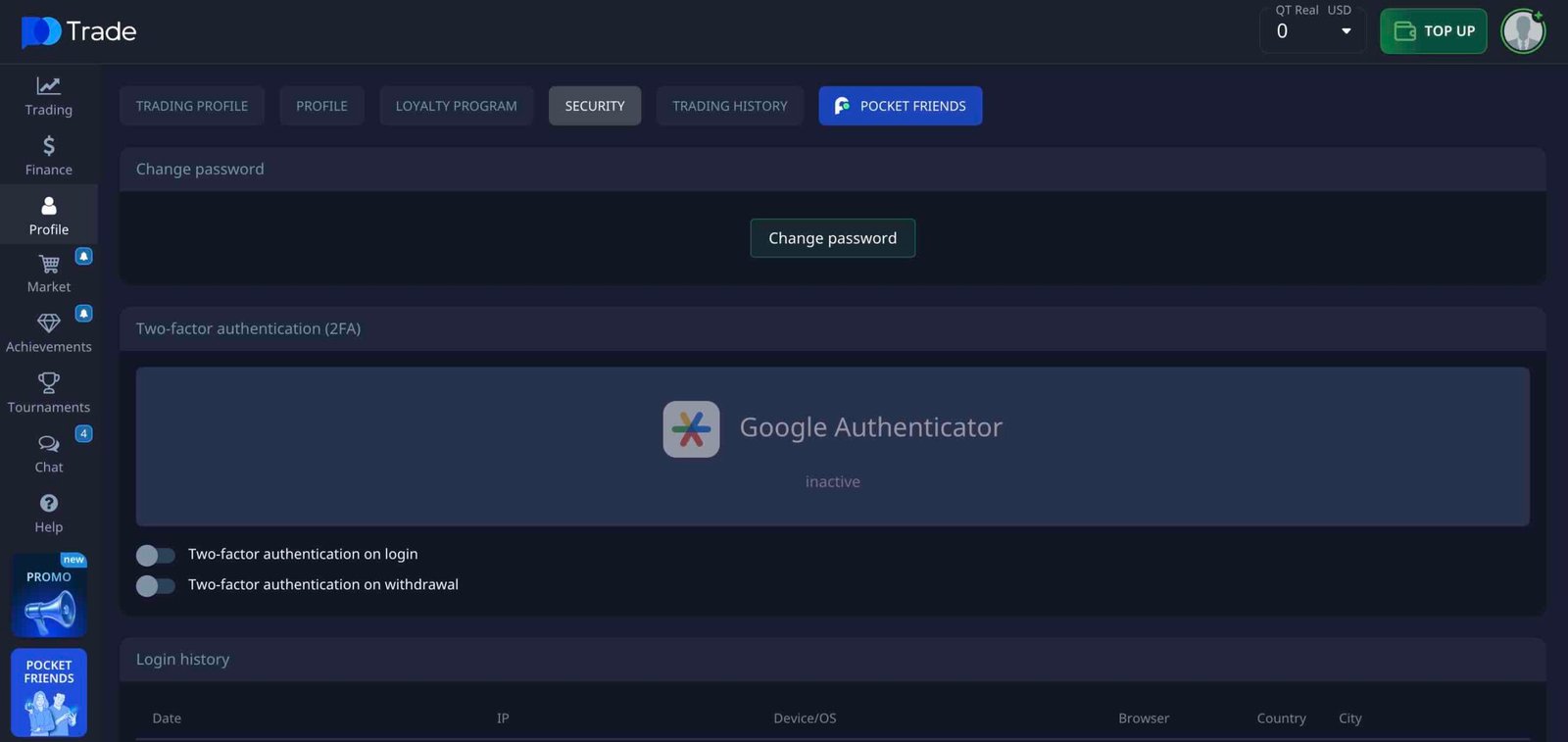
Task: Open the Chat bubbles icon
Action: coord(48,444)
